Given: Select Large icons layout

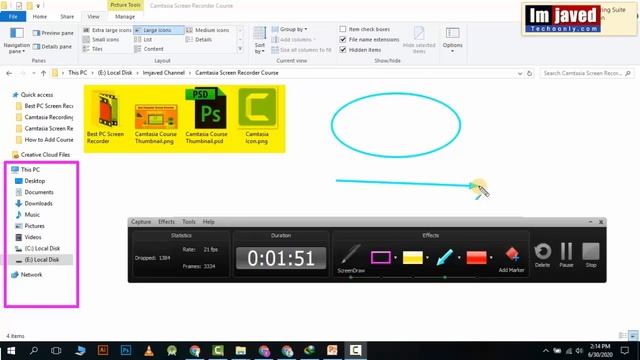Looking at the screenshot, I should [158, 30].
